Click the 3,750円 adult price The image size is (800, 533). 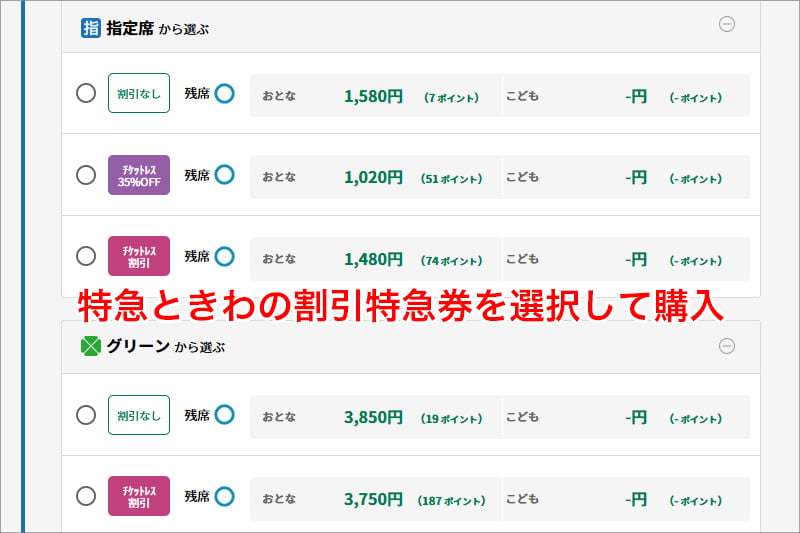[x=373, y=499]
